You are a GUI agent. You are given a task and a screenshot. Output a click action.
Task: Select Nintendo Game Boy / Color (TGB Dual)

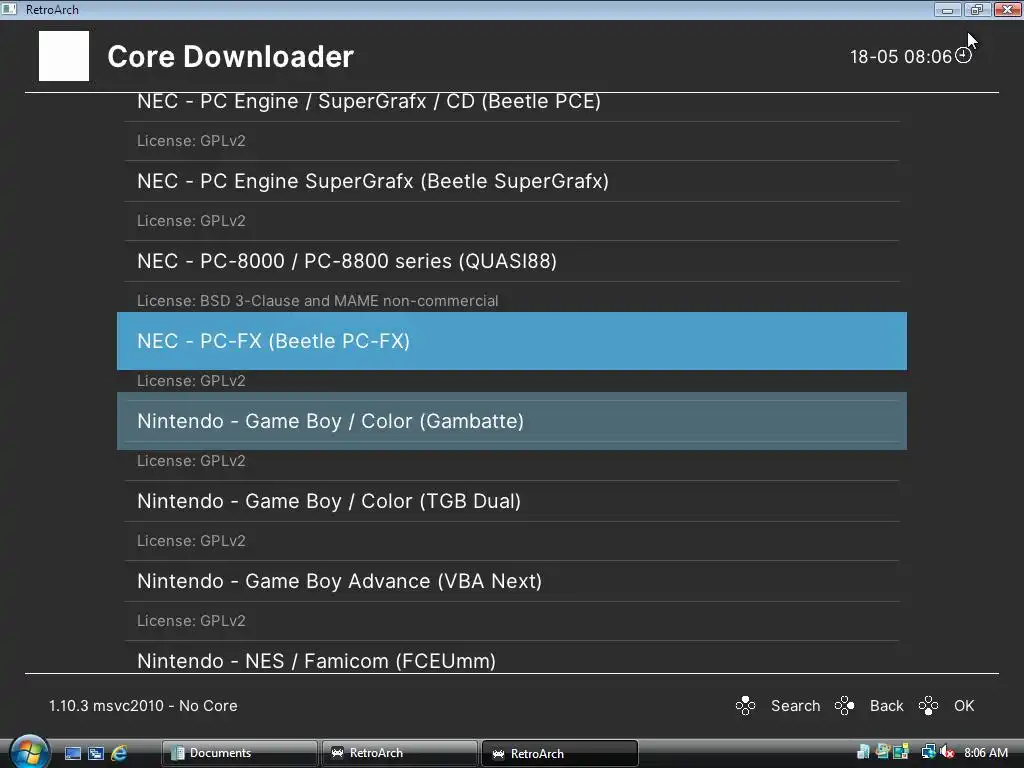click(x=512, y=501)
